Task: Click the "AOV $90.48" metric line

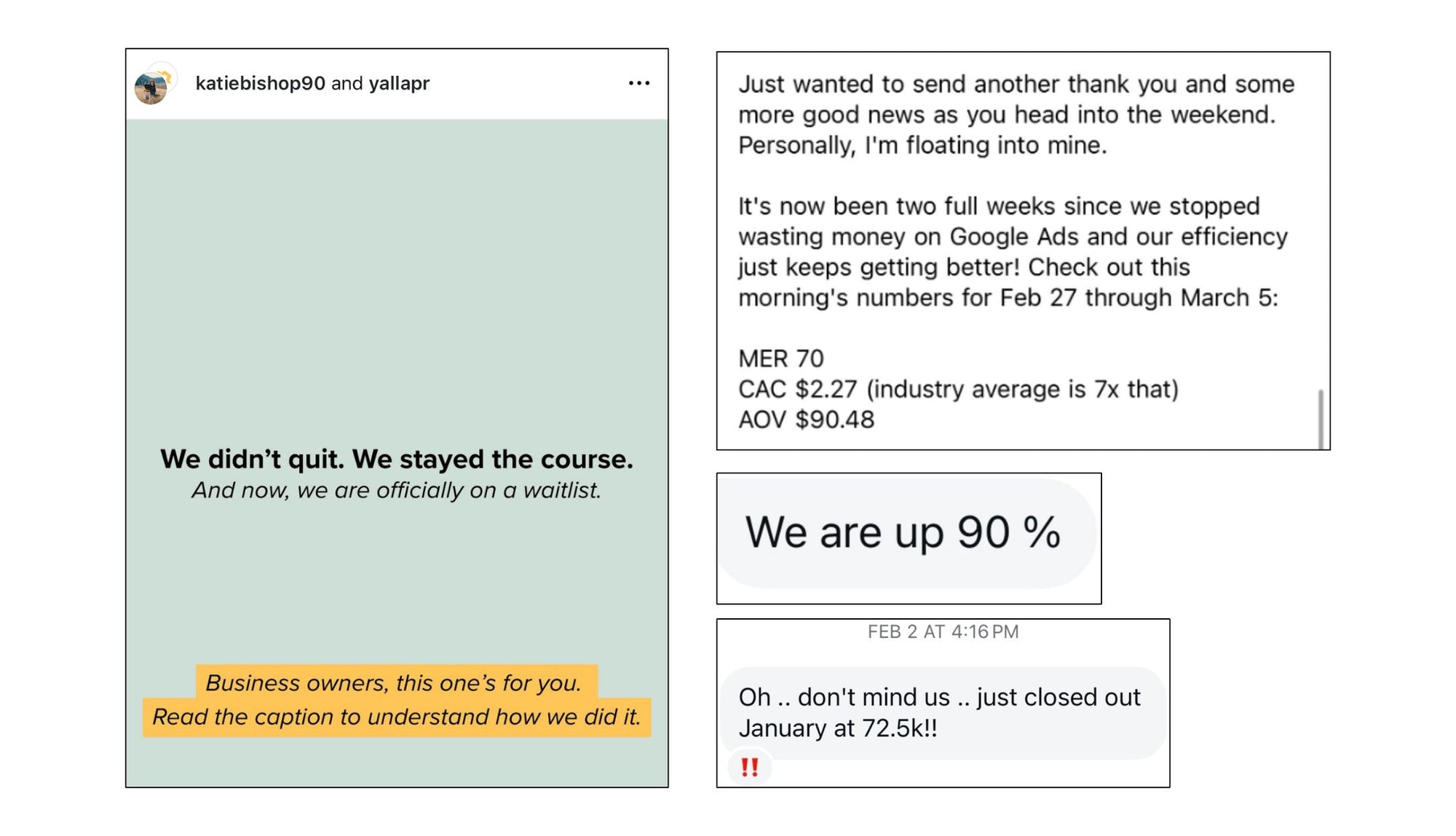Action: tap(807, 419)
